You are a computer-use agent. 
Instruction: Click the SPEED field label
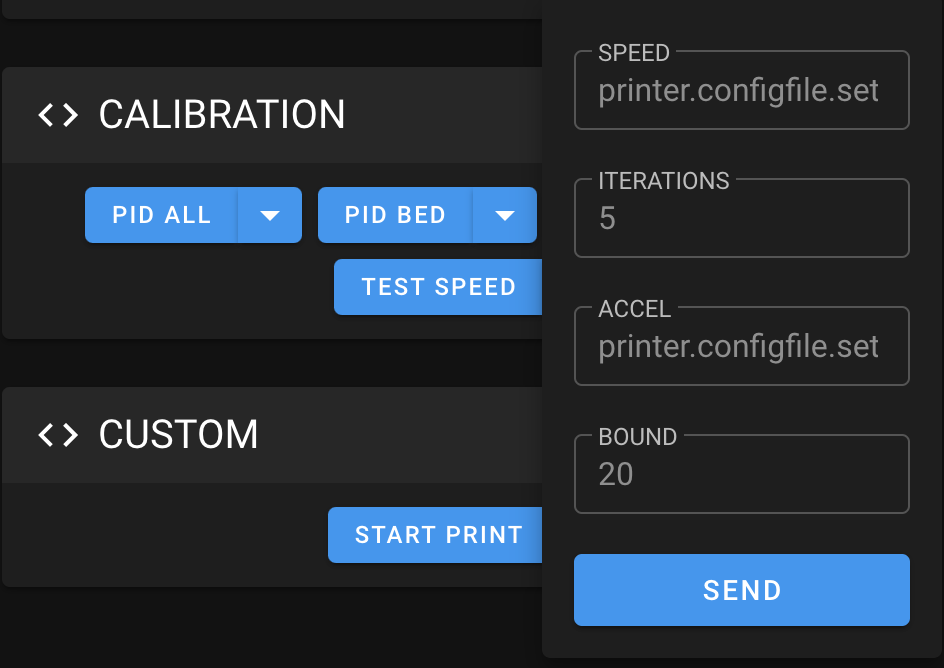click(x=633, y=53)
